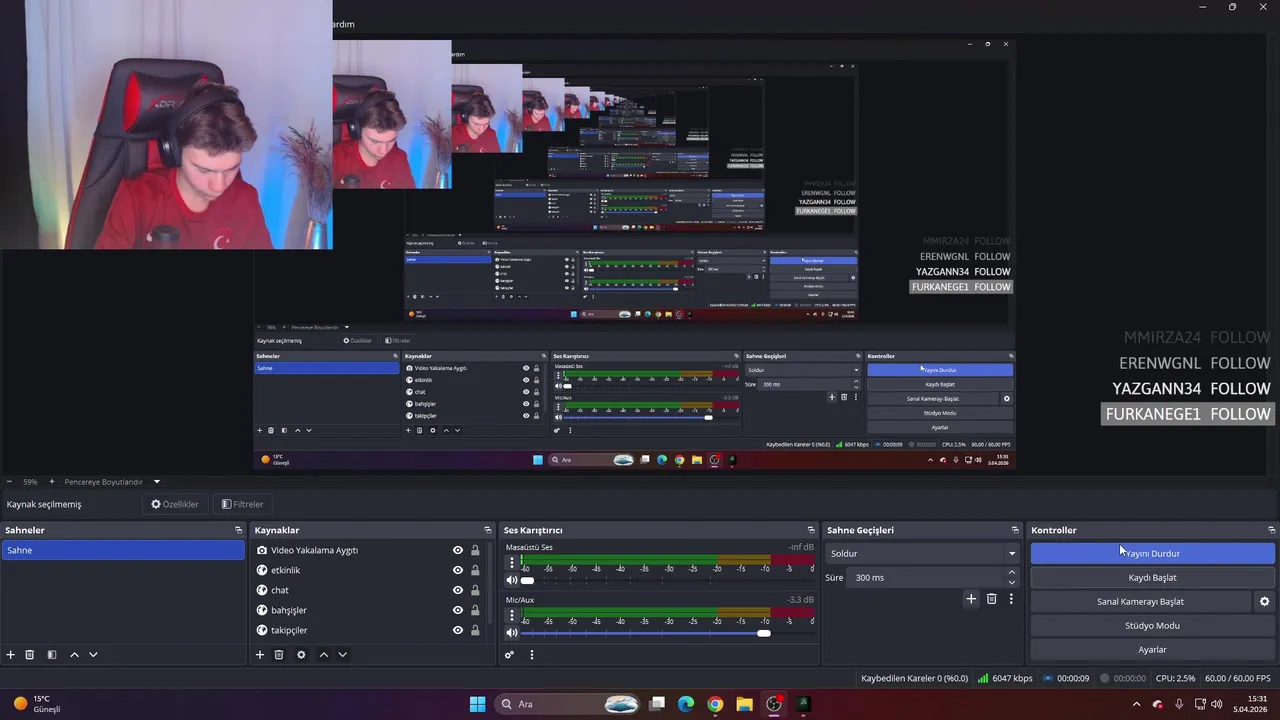Click the taskbar Ara search box
The width and height of the screenshot is (1280, 720).
click(566, 704)
